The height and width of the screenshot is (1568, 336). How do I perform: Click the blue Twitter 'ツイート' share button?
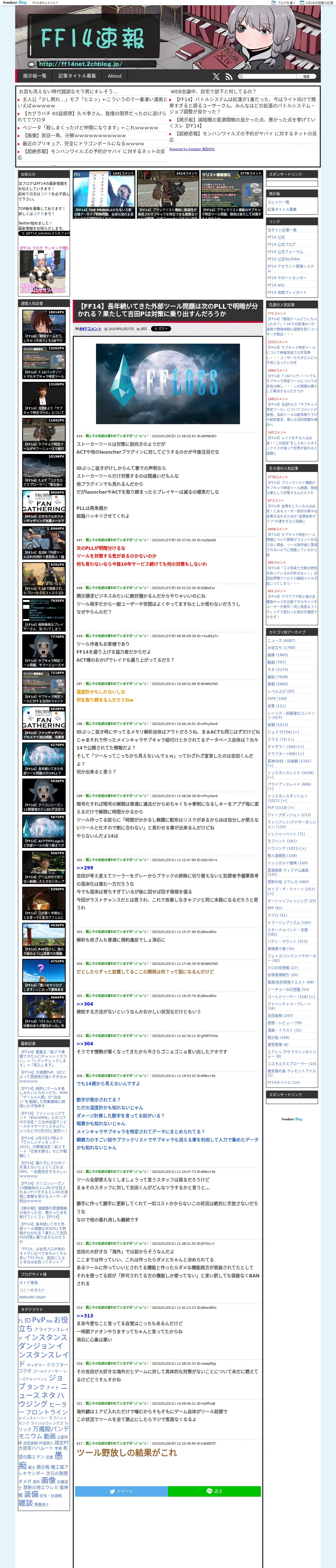click(x=121, y=1491)
